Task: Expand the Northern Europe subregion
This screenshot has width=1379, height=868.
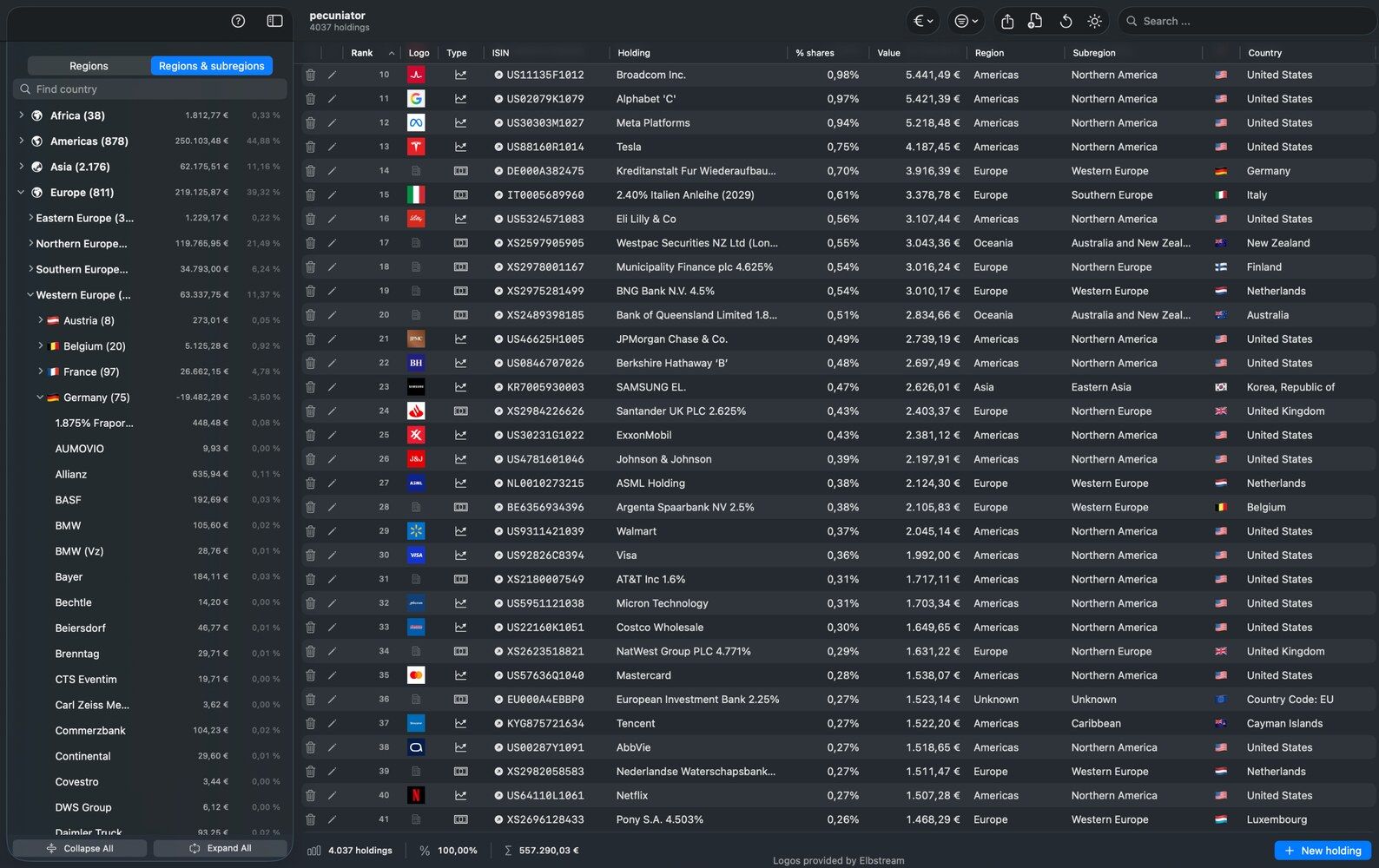Action: point(30,244)
